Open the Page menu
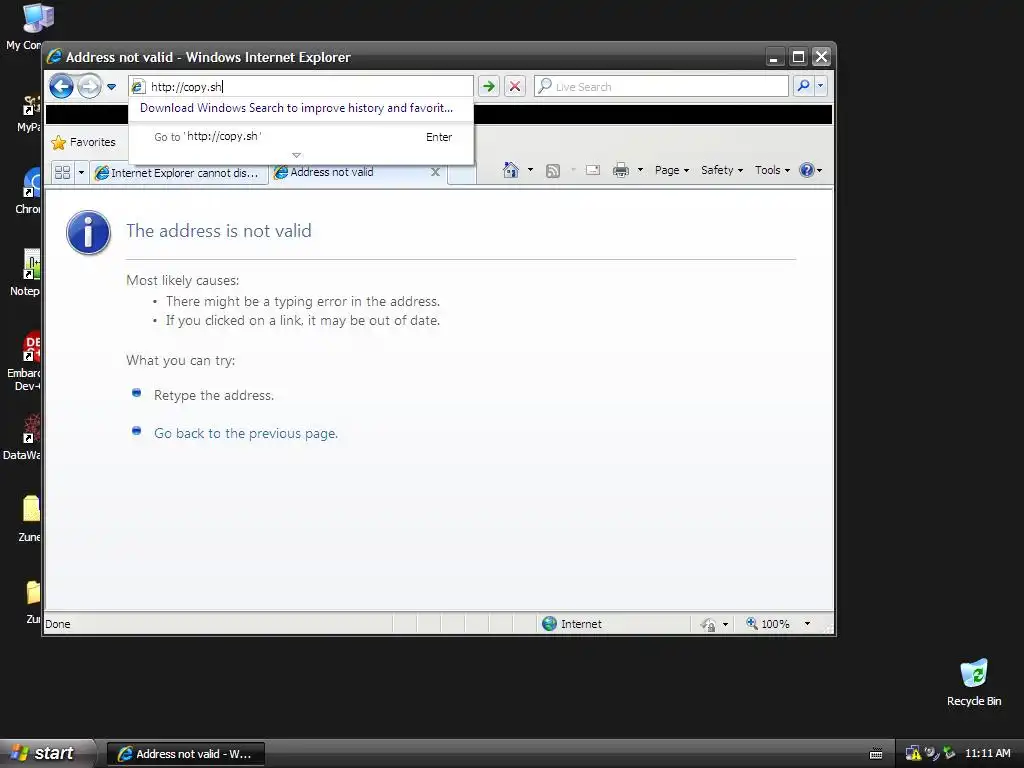 pos(672,170)
